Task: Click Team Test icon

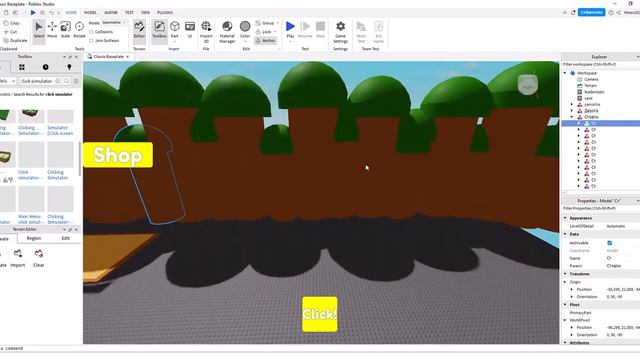Action: [x=361, y=32]
